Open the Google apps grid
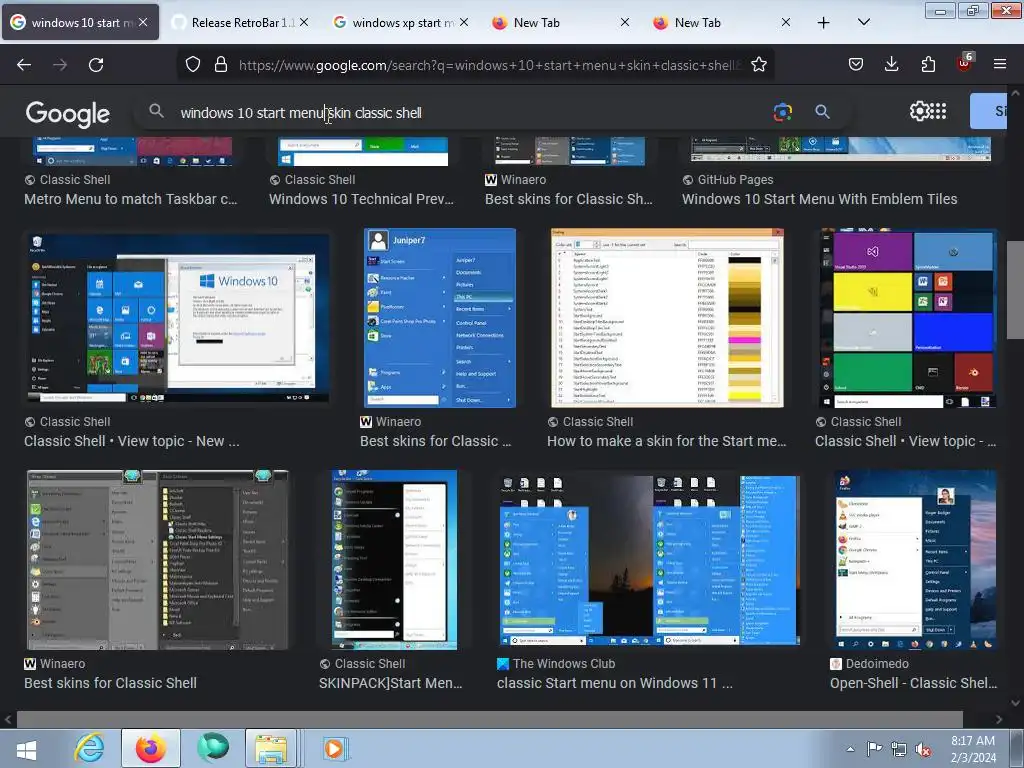1024x768 pixels. point(938,111)
